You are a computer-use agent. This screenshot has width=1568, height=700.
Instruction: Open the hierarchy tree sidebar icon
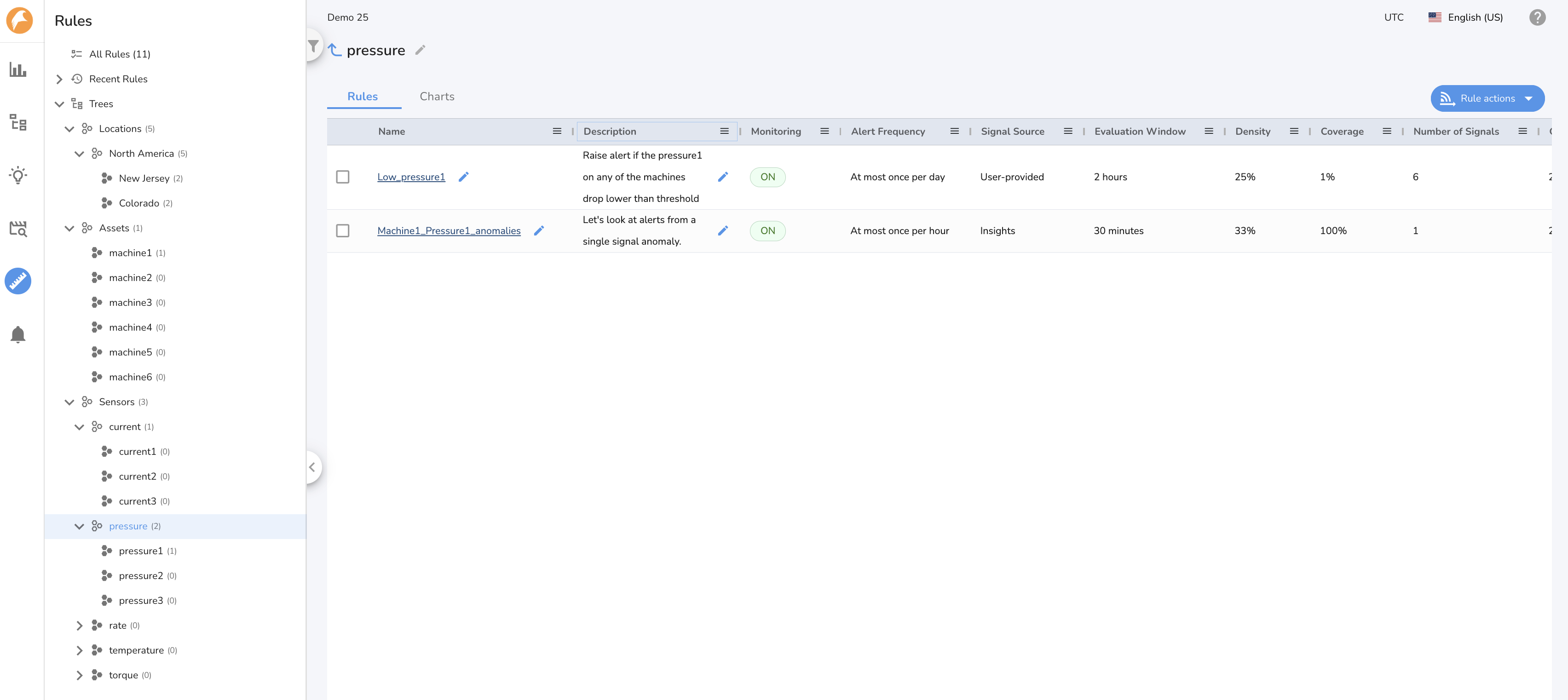(x=18, y=122)
